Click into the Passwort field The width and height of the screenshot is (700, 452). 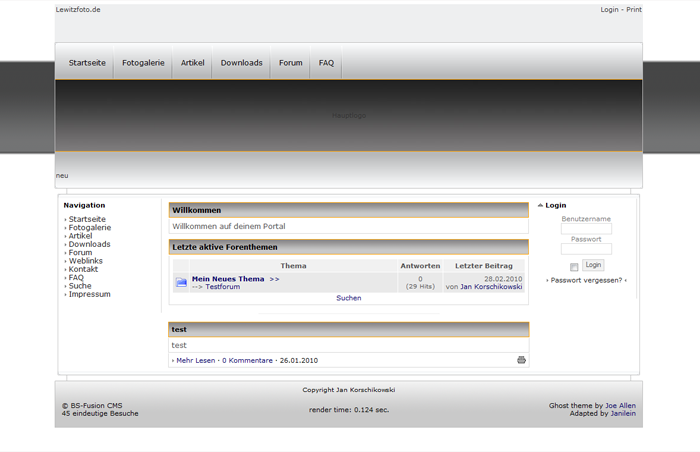pos(586,249)
